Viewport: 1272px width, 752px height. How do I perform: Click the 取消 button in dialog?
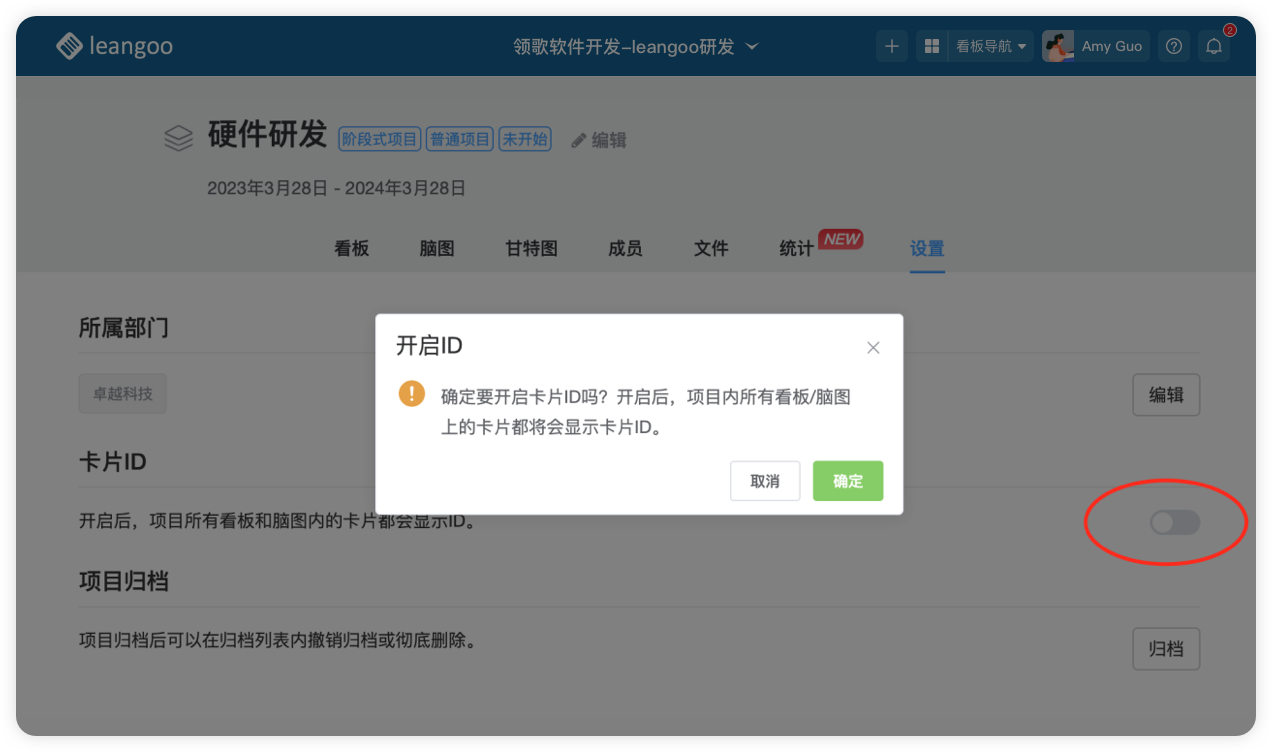tap(765, 481)
